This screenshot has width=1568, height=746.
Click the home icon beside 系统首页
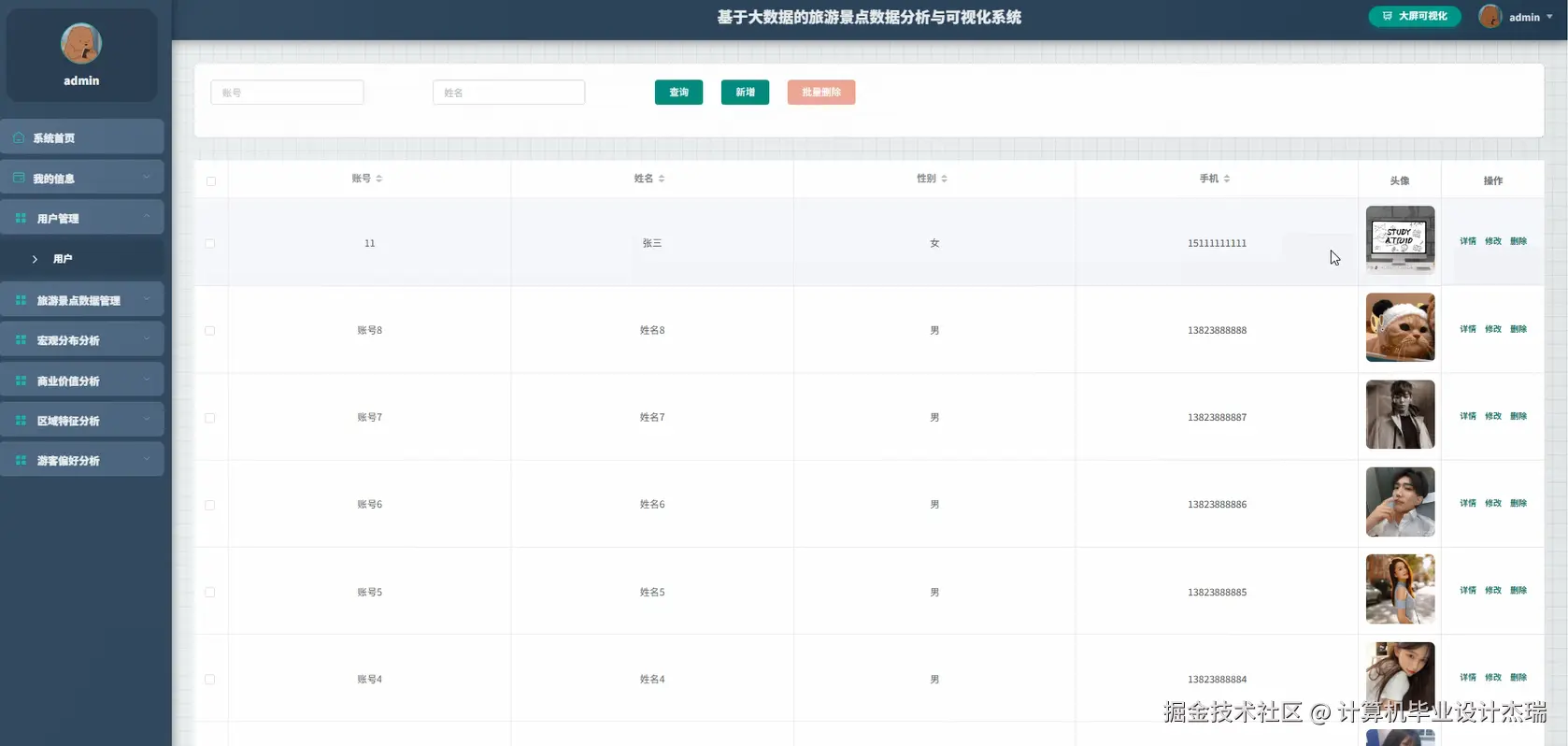[19, 137]
